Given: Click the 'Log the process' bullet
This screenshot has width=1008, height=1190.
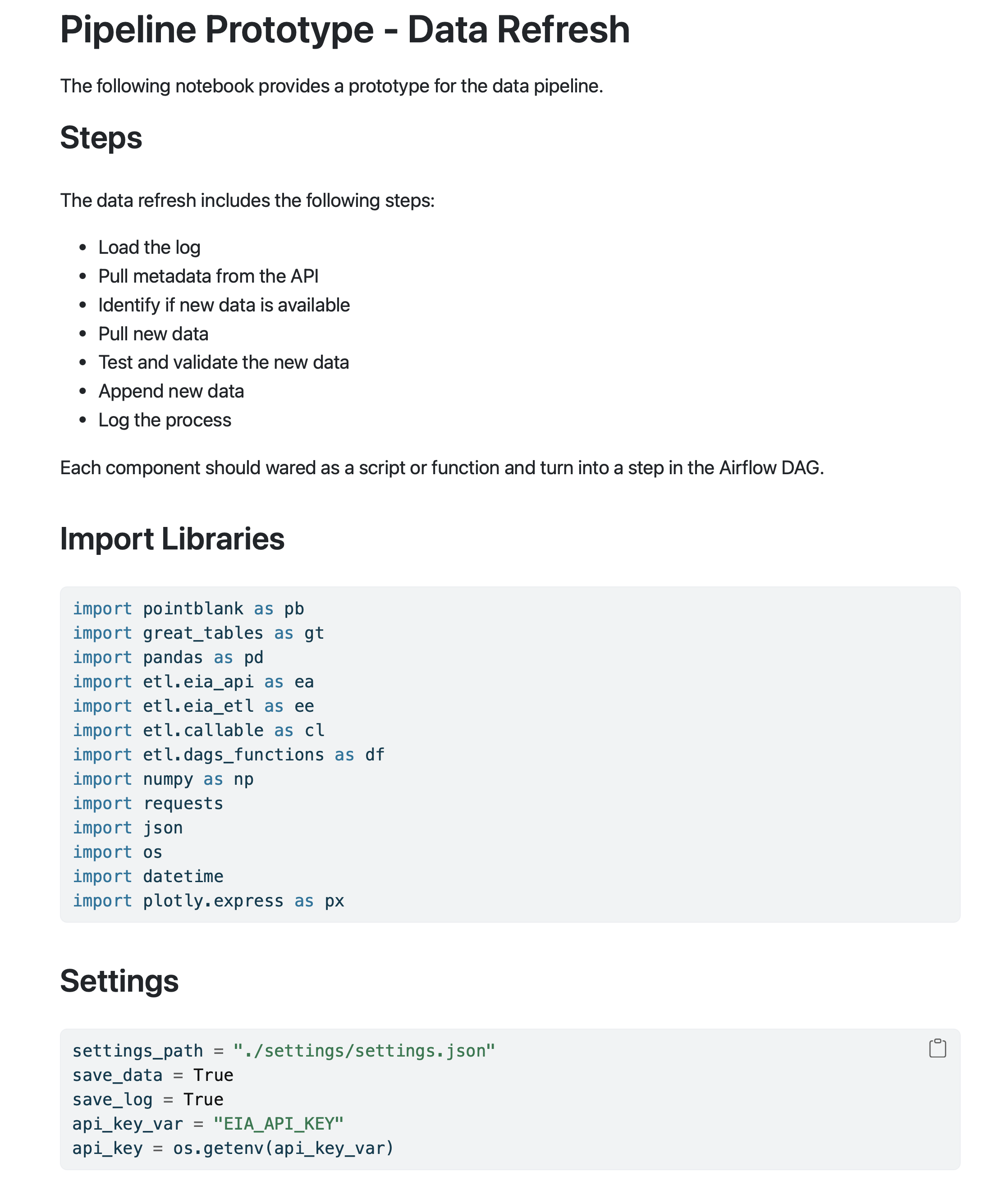Looking at the screenshot, I should pyautogui.click(x=165, y=420).
